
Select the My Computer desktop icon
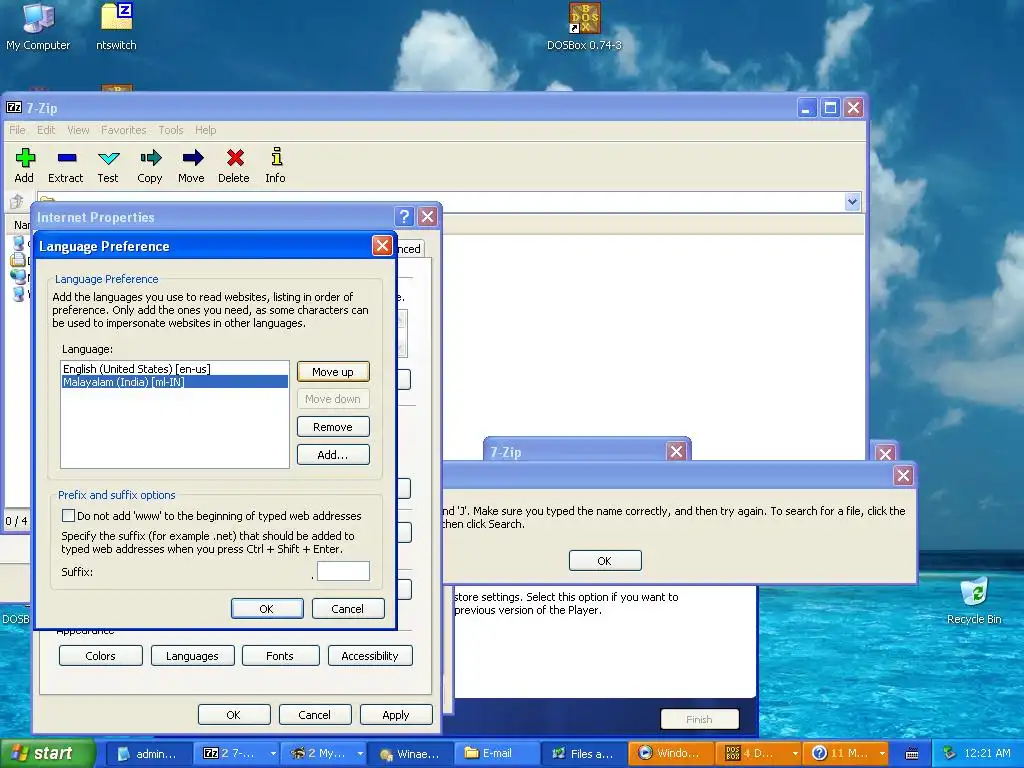click(38, 27)
